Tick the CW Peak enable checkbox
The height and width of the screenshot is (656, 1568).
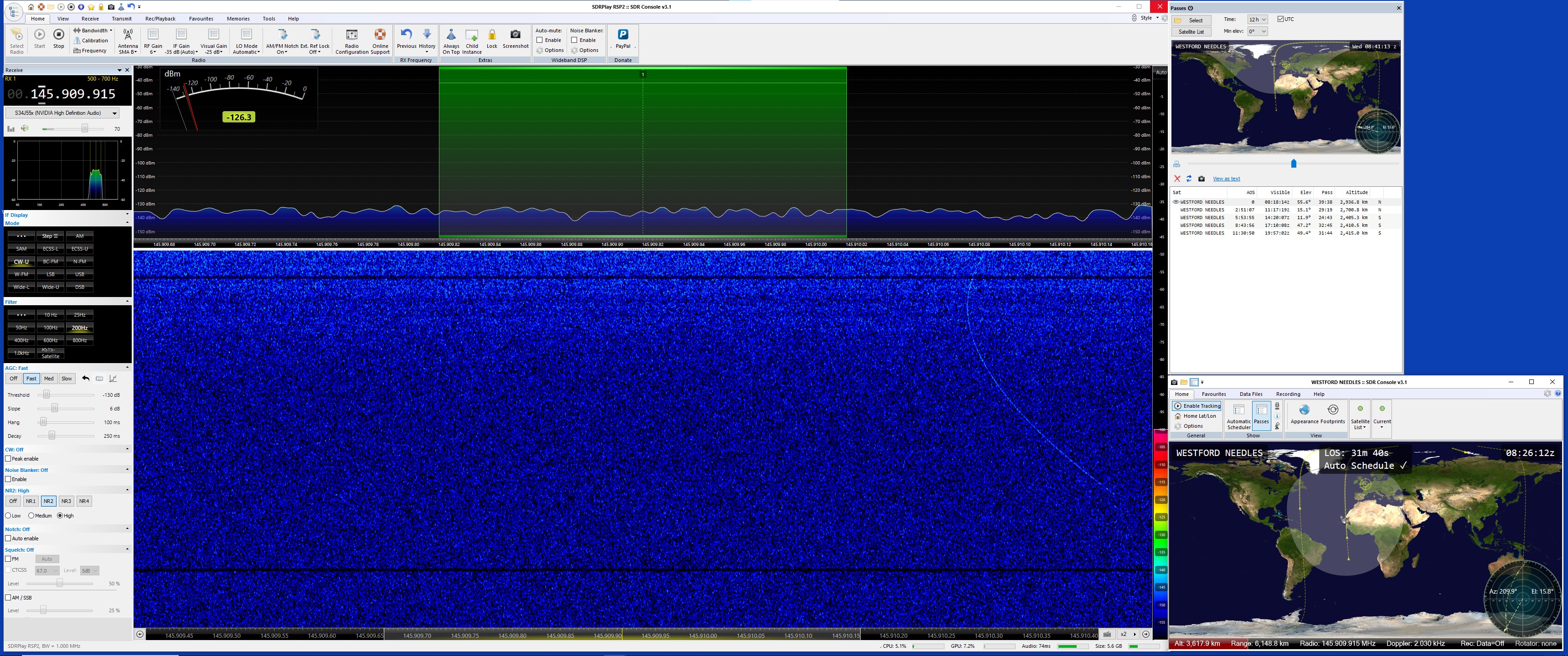point(9,459)
